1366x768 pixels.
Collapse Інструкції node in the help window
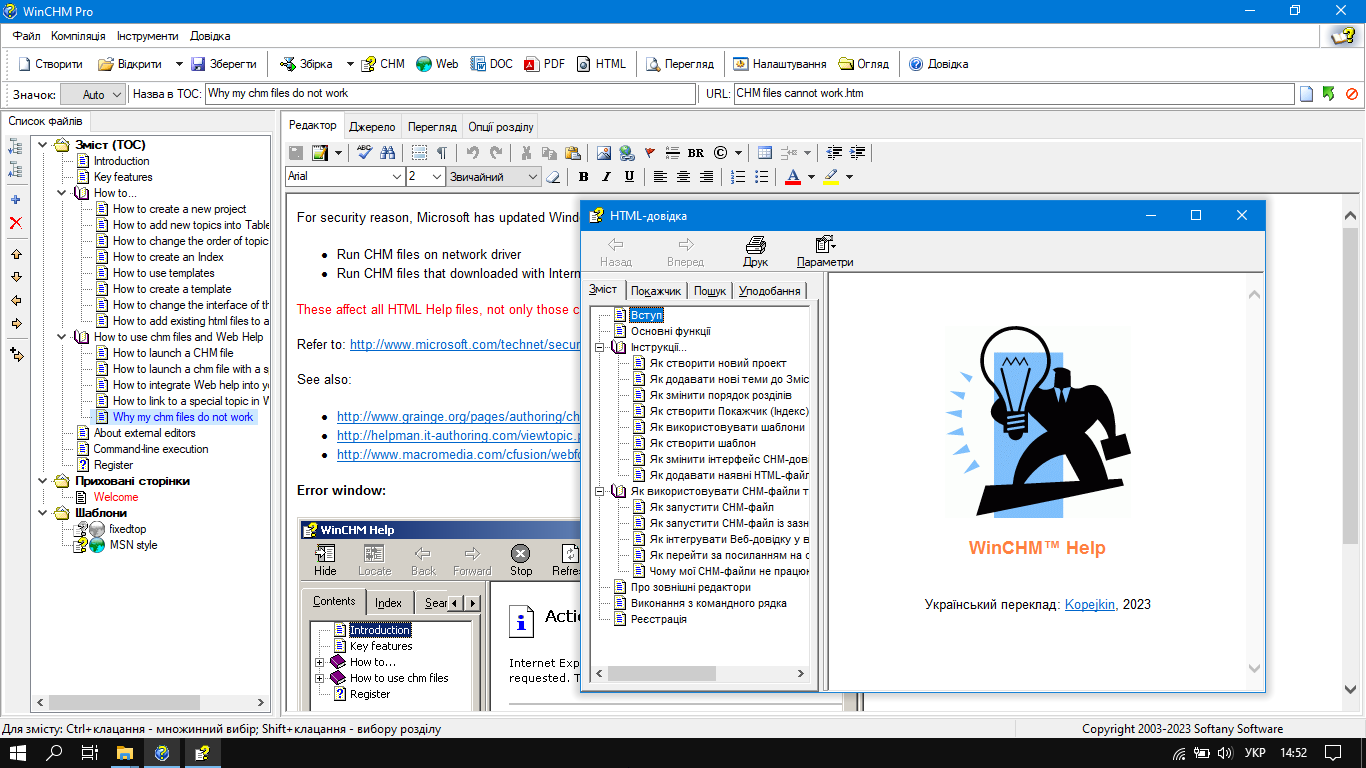click(x=600, y=347)
